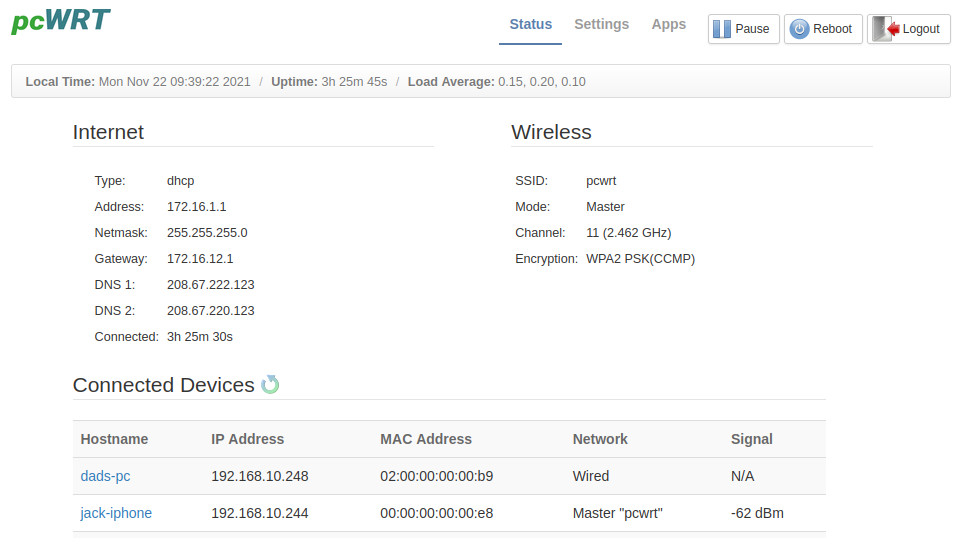The image size is (967, 538).
Task: Open the dads-pc hostname link
Action: click(105, 476)
